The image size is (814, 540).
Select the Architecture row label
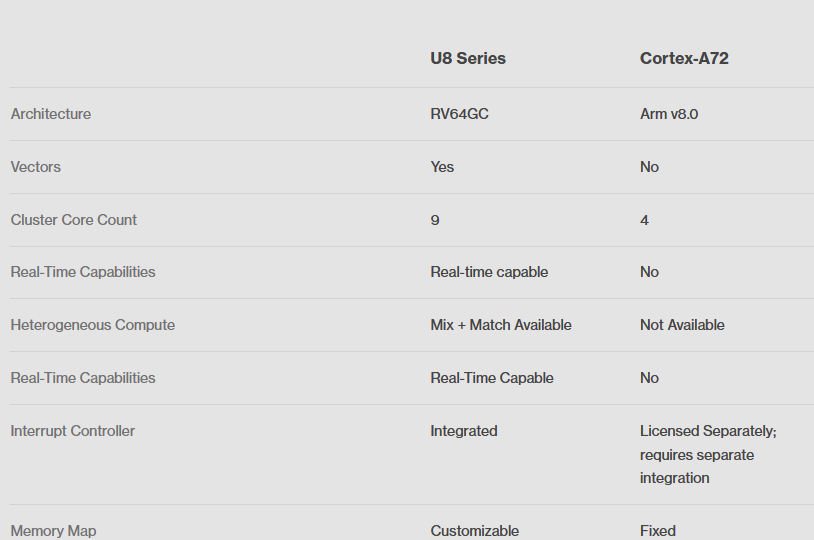tap(51, 114)
